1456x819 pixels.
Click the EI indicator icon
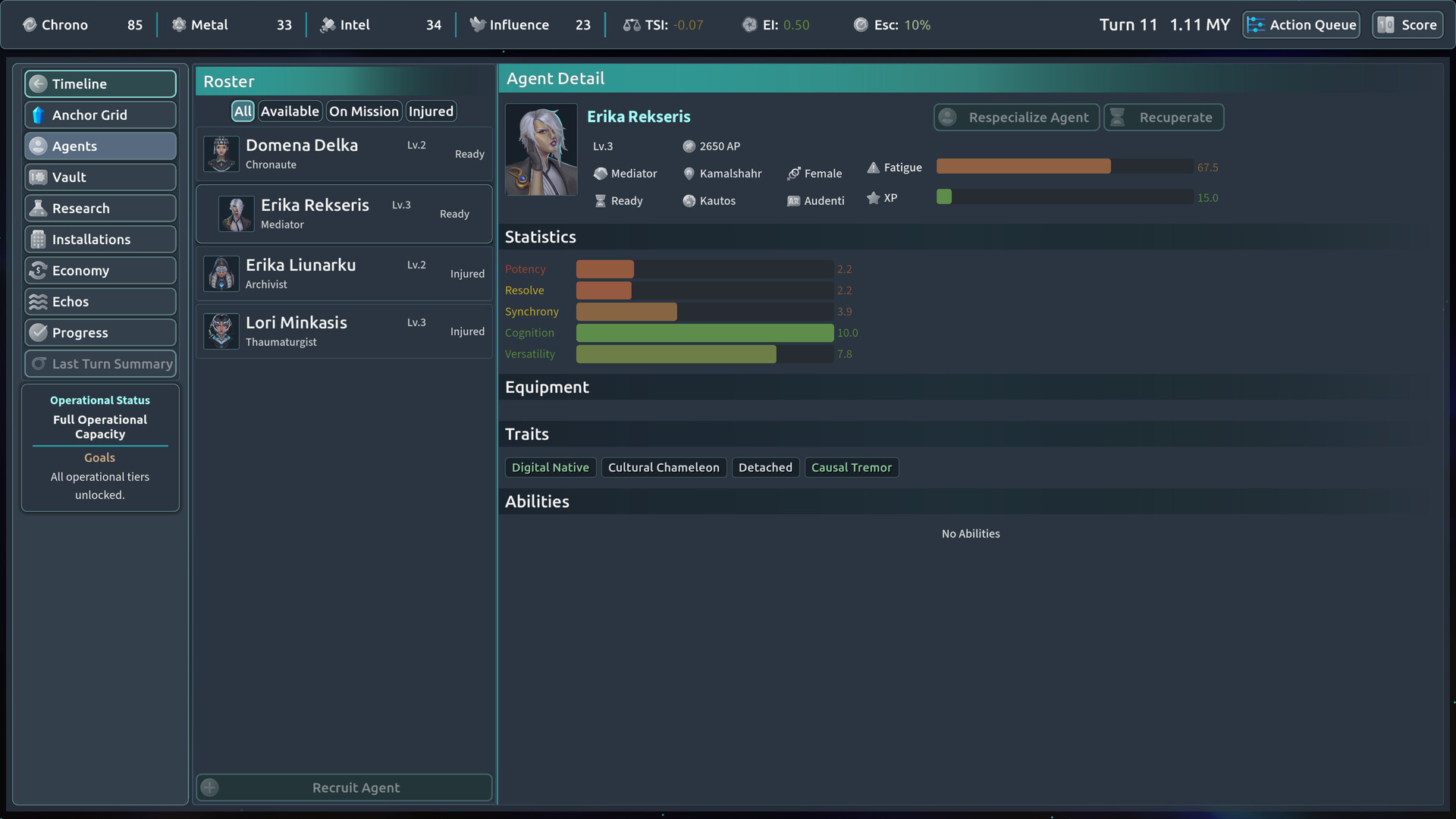(749, 25)
